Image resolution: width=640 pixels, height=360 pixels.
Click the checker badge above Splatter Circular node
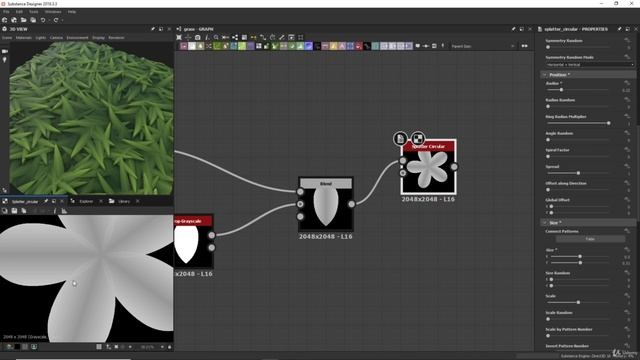(x=418, y=139)
